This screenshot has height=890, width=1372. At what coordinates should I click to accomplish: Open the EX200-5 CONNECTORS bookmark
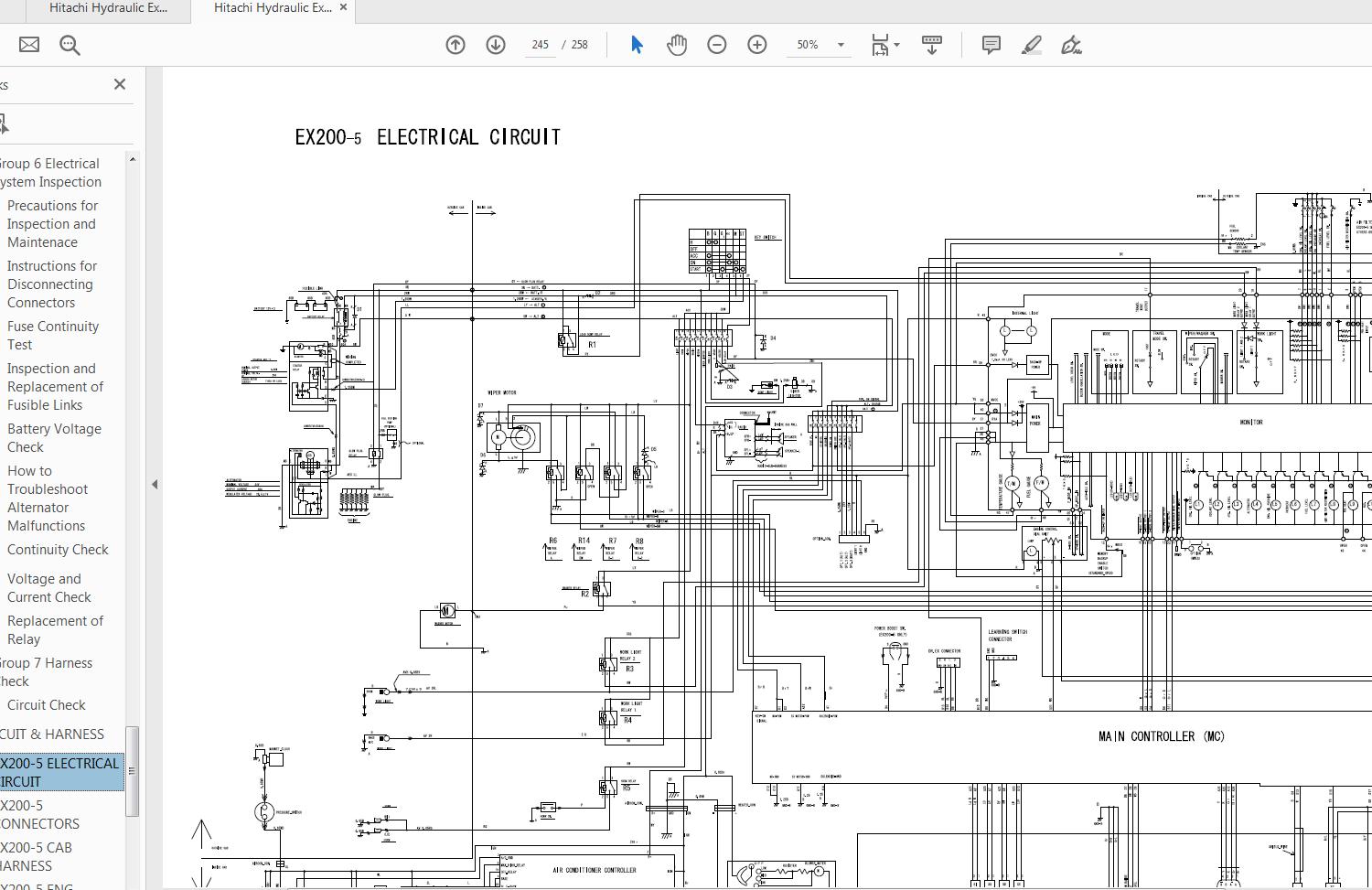tap(39, 815)
